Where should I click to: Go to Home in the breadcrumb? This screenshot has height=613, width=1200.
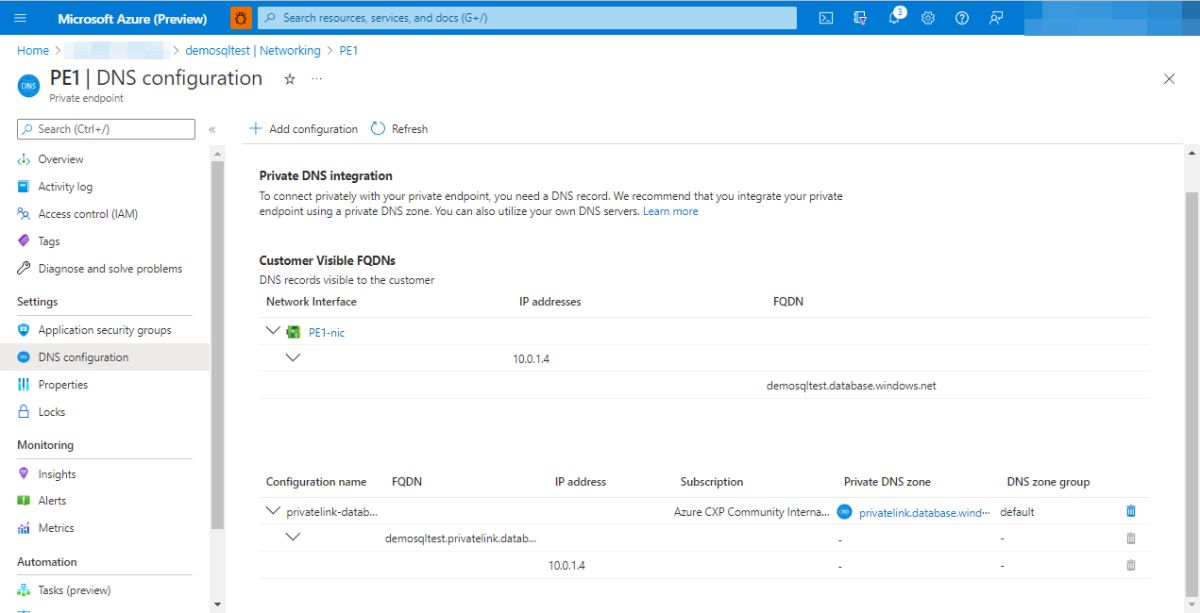coord(33,50)
